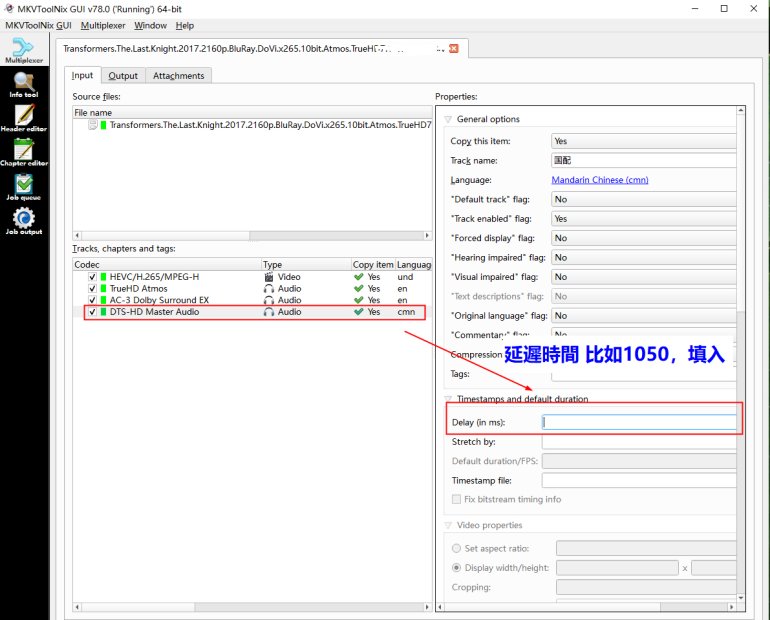Image resolution: width=770 pixels, height=620 pixels.
Task: Switch to the Attachments tab
Action: [x=178, y=76]
